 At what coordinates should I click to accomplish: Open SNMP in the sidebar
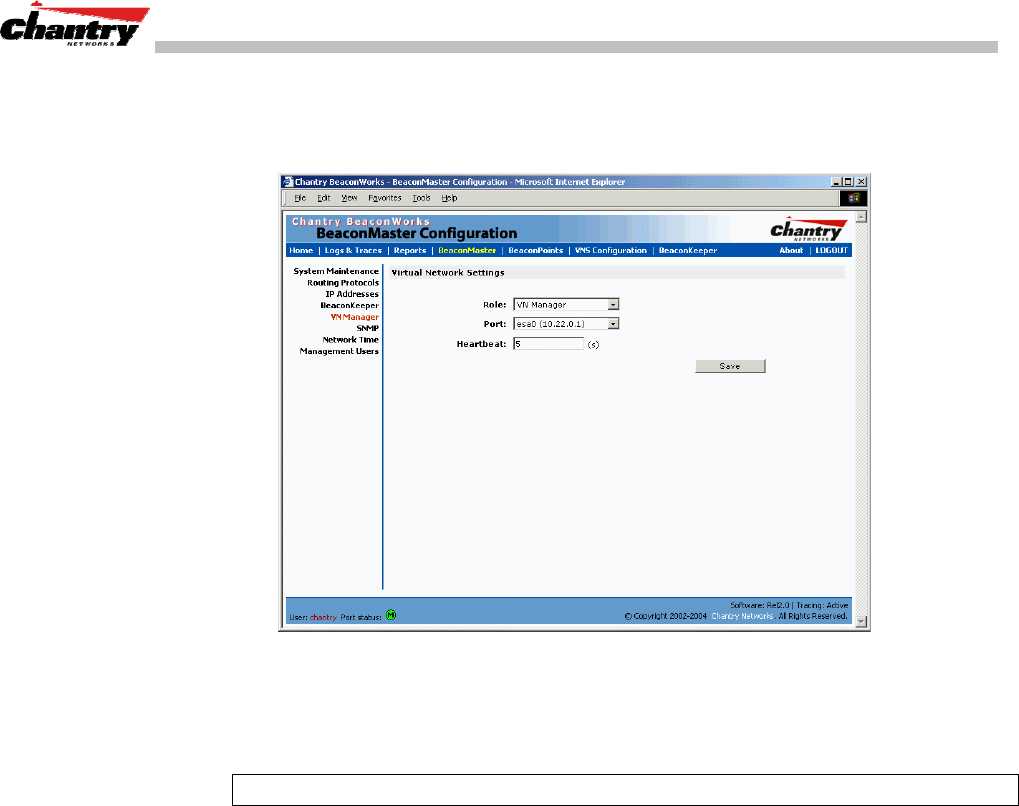(368, 328)
